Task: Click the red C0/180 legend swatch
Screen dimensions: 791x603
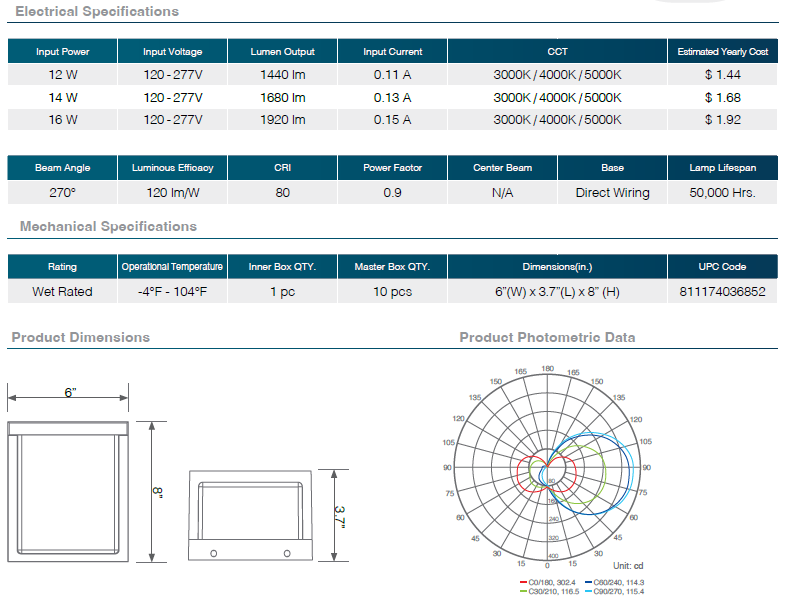Action: pyautogui.click(x=524, y=582)
